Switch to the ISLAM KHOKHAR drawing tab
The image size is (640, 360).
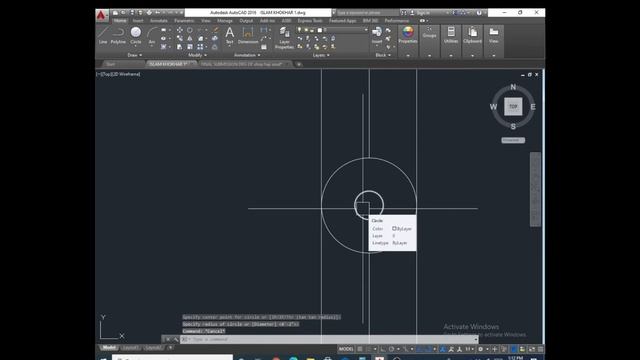coord(170,64)
